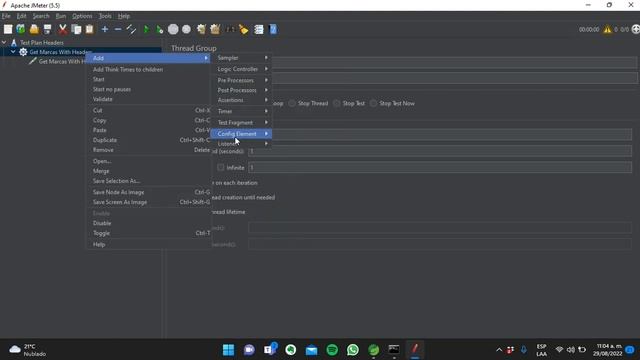
Task: Expand the Assertions submenu
Action: (x=241, y=100)
